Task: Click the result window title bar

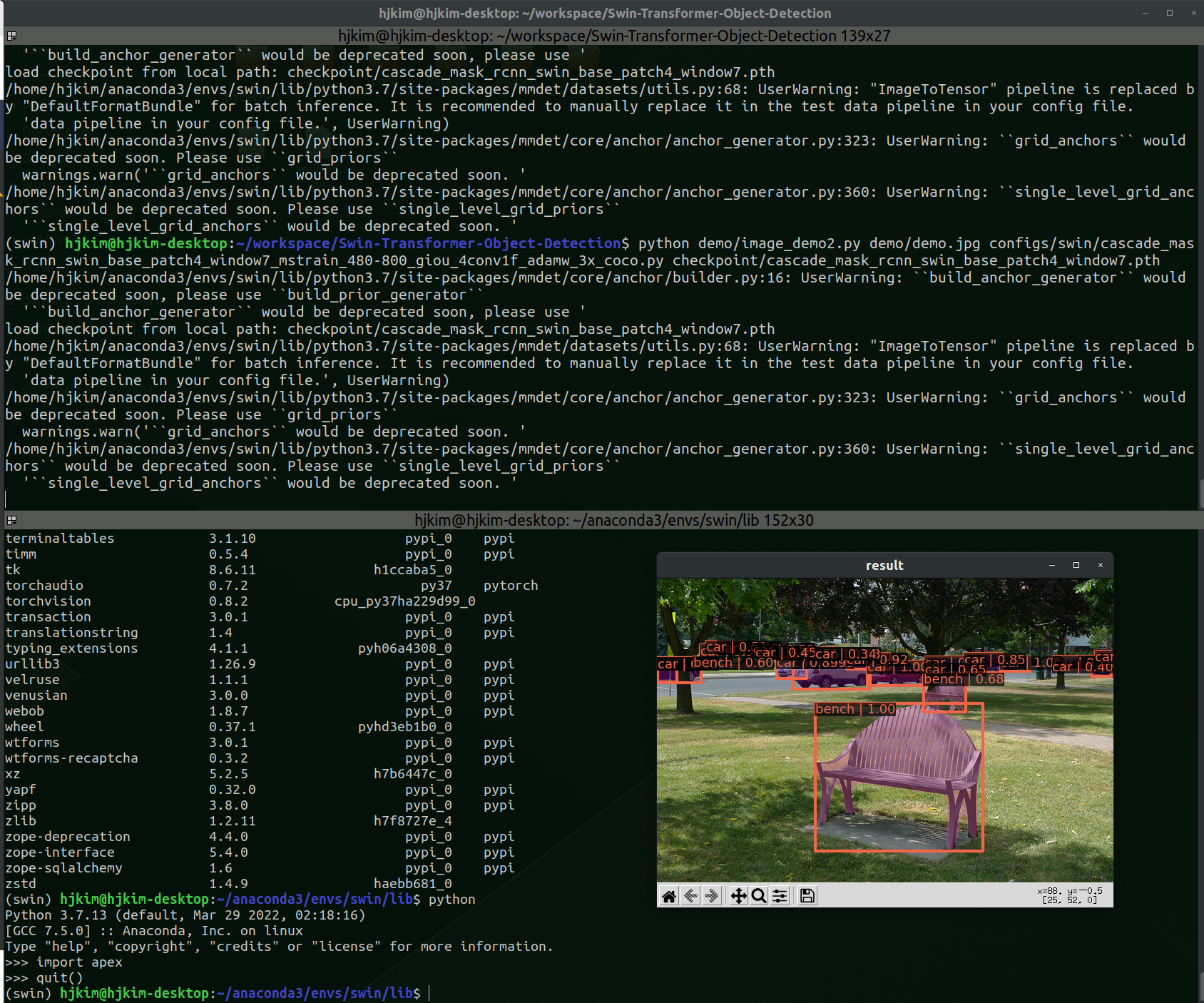Action: pos(884,565)
